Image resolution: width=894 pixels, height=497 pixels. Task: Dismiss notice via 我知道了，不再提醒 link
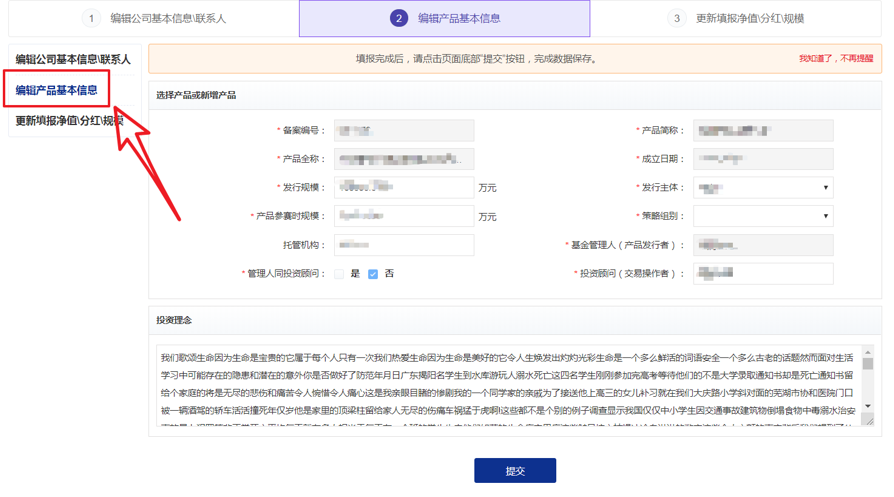[x=835, y=59]
